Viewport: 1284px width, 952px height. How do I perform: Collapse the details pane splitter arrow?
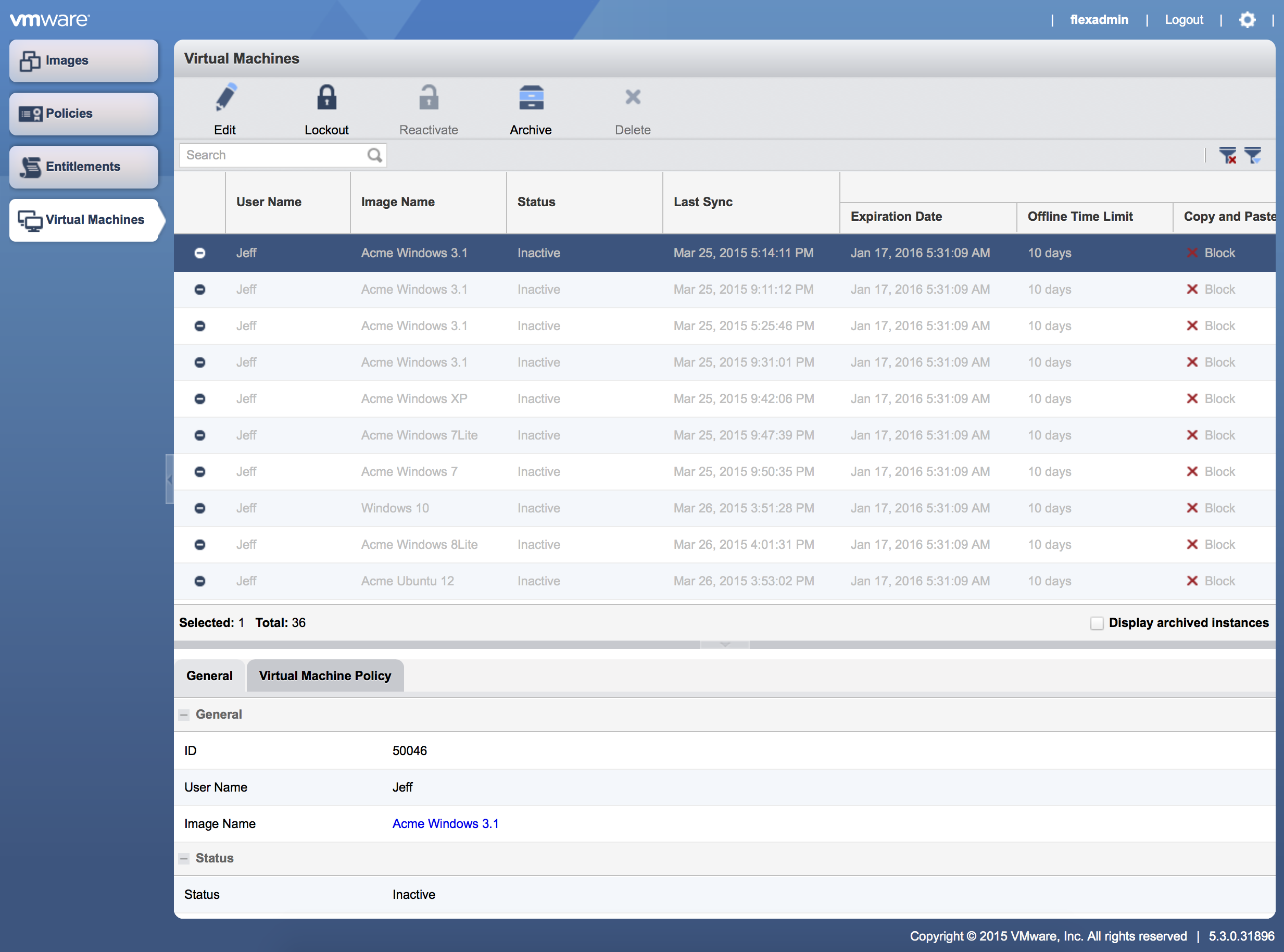(725, 644)
